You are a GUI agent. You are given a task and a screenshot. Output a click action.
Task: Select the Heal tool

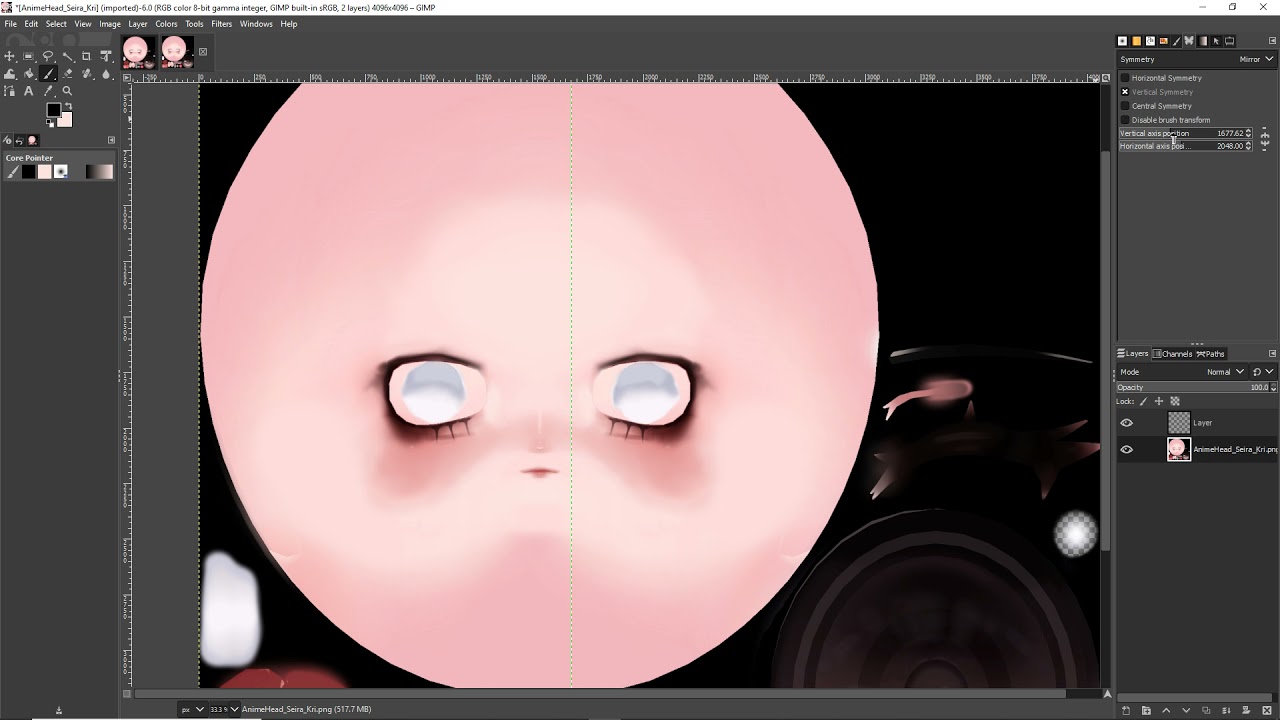[86, 73]
